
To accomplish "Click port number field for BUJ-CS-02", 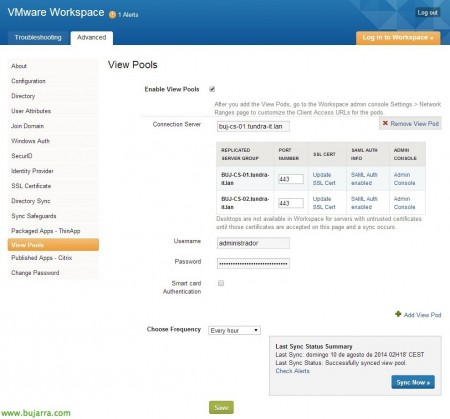I will tap(291, 203).
